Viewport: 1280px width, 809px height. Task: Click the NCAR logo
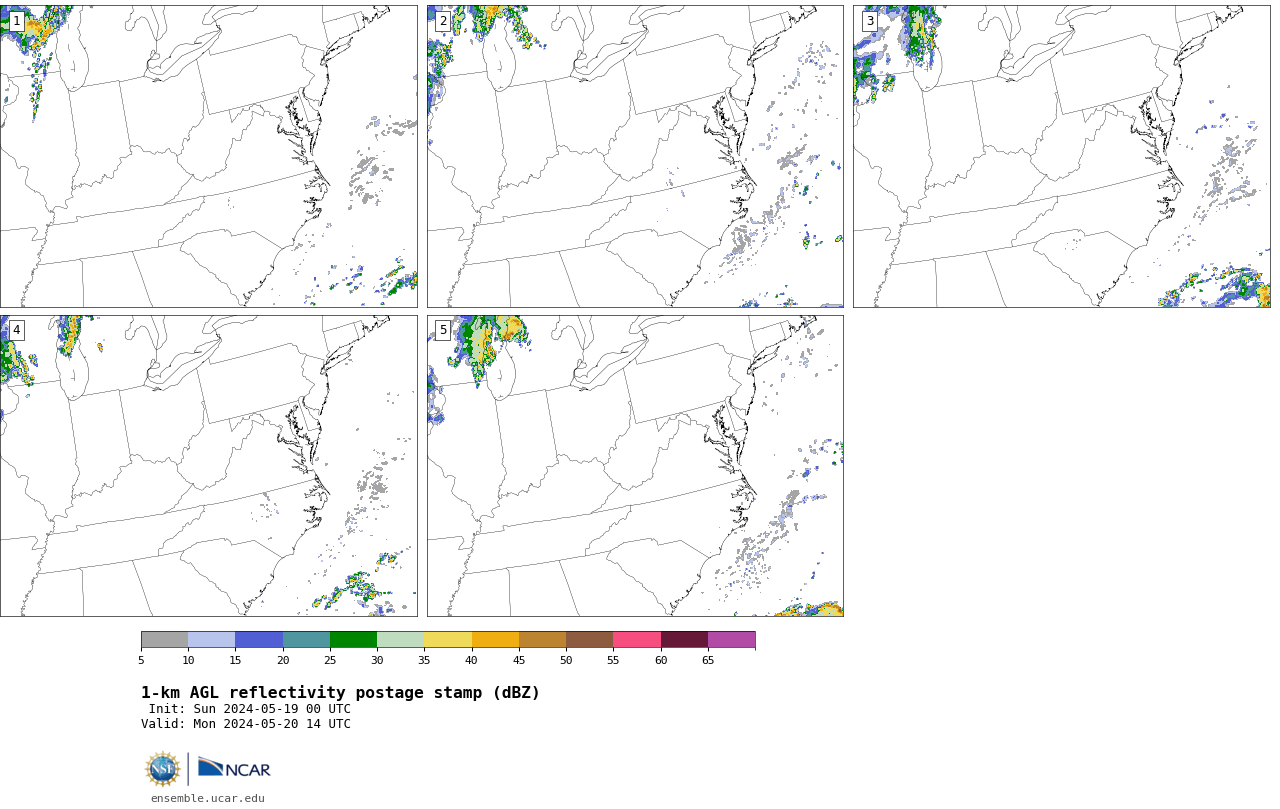pos(234,768)
